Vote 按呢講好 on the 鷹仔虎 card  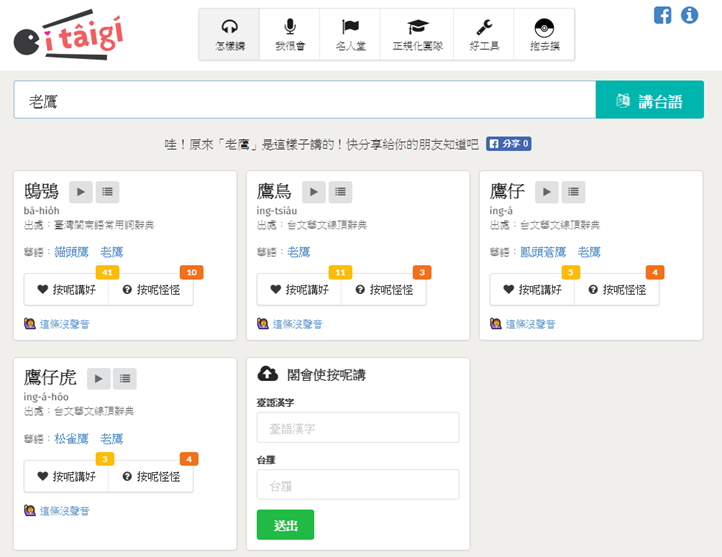(x=66, y=477)
